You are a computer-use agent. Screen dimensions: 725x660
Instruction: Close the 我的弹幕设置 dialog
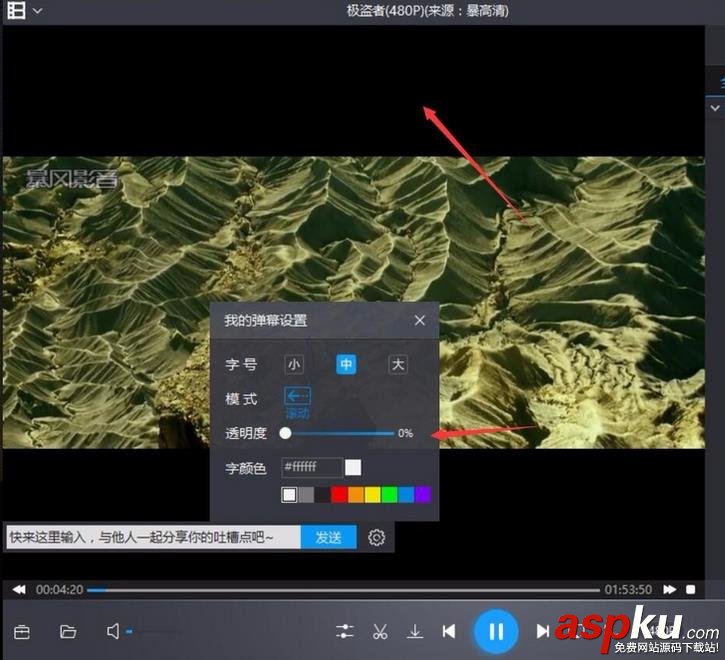point(420,320)
